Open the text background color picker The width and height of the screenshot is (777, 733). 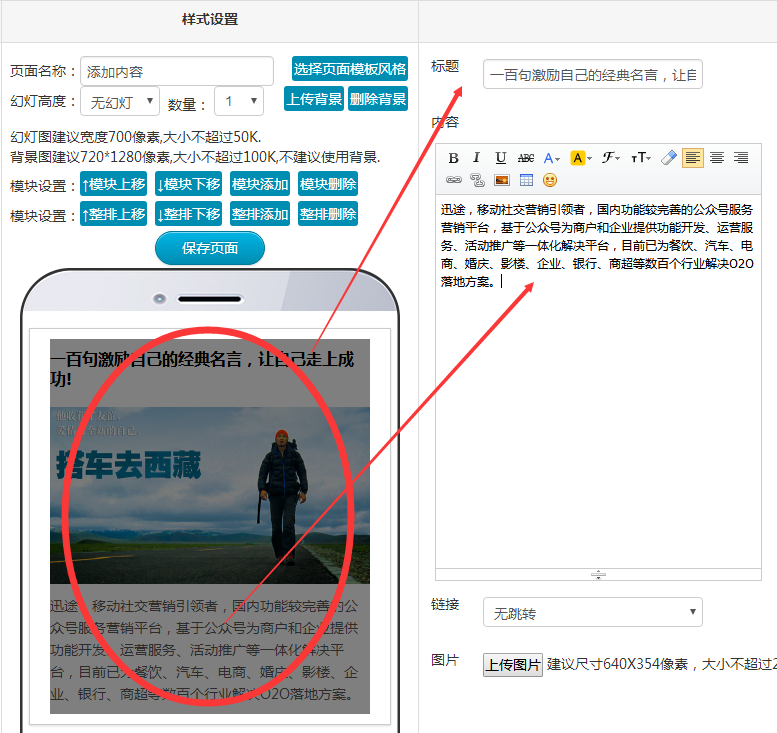click(x=581, y=158)
